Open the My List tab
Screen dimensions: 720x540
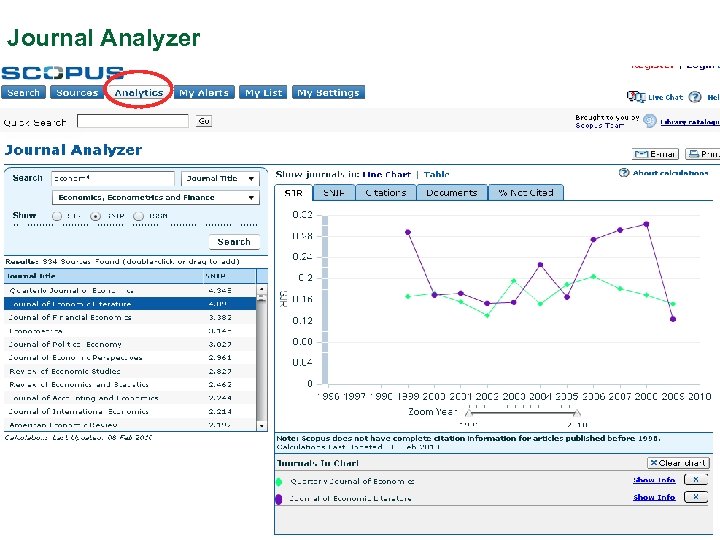tap(264, 92)
